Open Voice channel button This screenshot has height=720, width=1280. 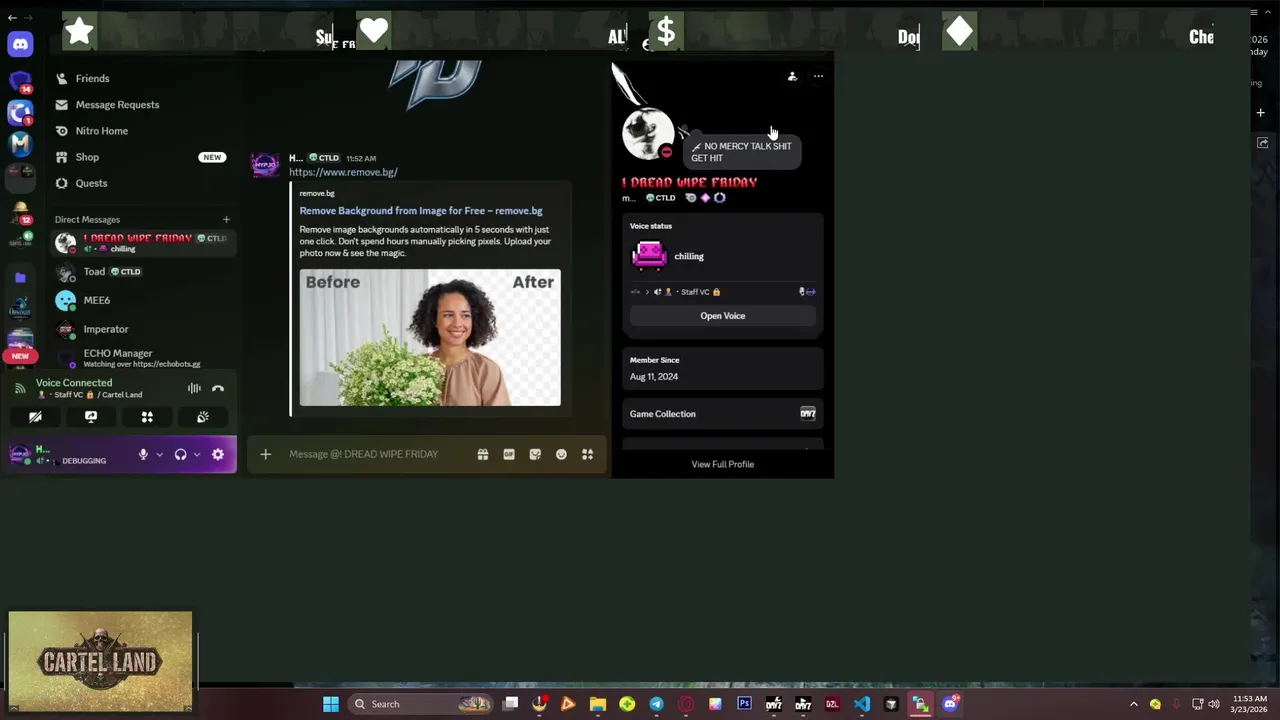pyautogui.click(x=722, y=316)
